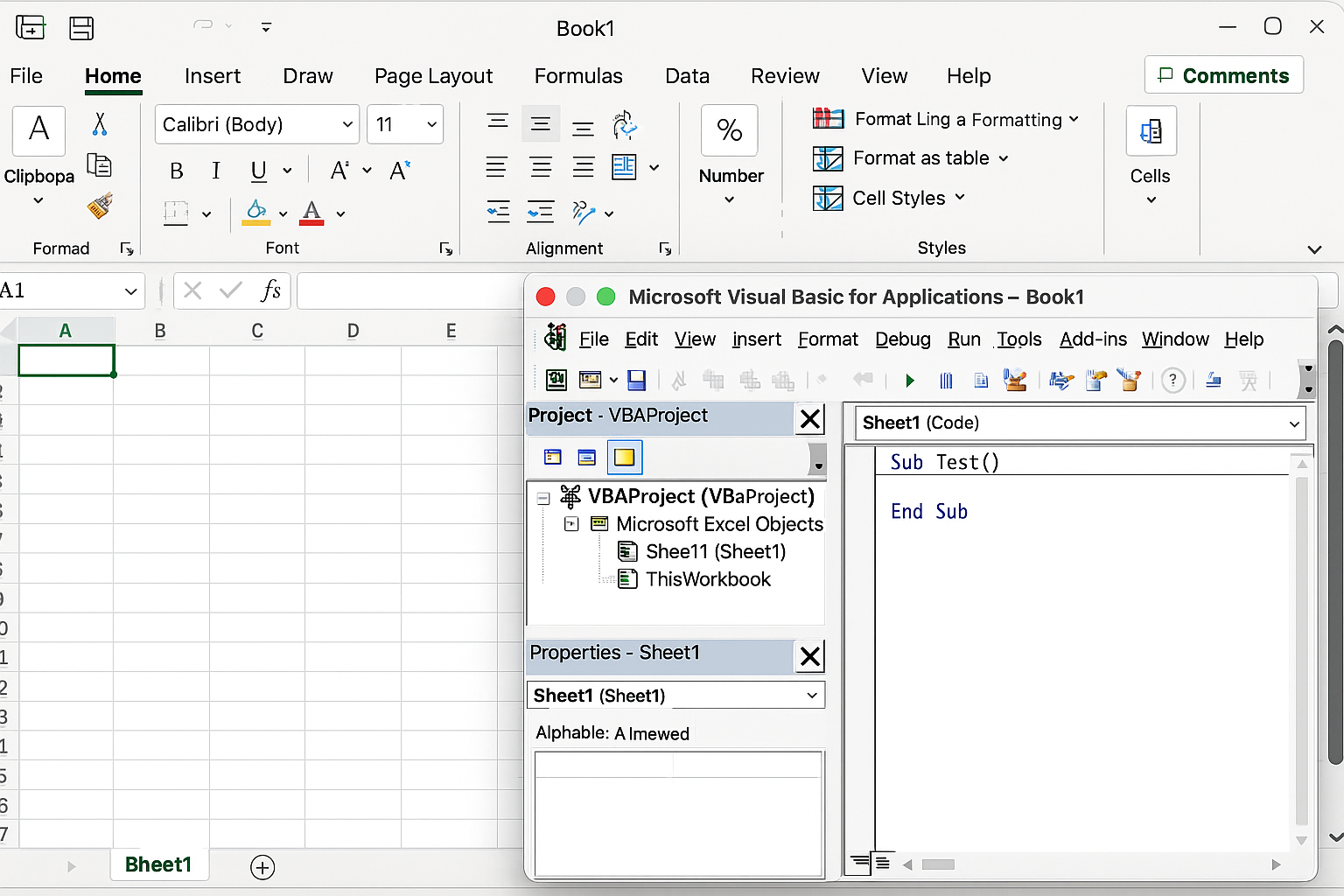Decrease indent in Alignment group
Screen dimensions: 1344x896
498,212
